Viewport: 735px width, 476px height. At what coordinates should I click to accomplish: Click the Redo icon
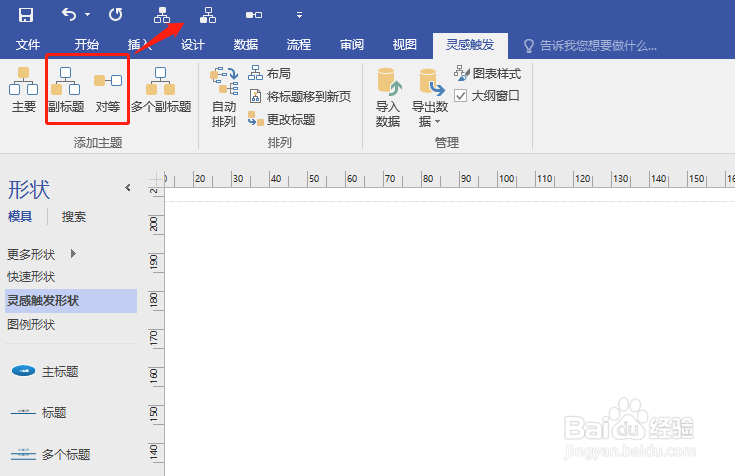coord(115,15)
